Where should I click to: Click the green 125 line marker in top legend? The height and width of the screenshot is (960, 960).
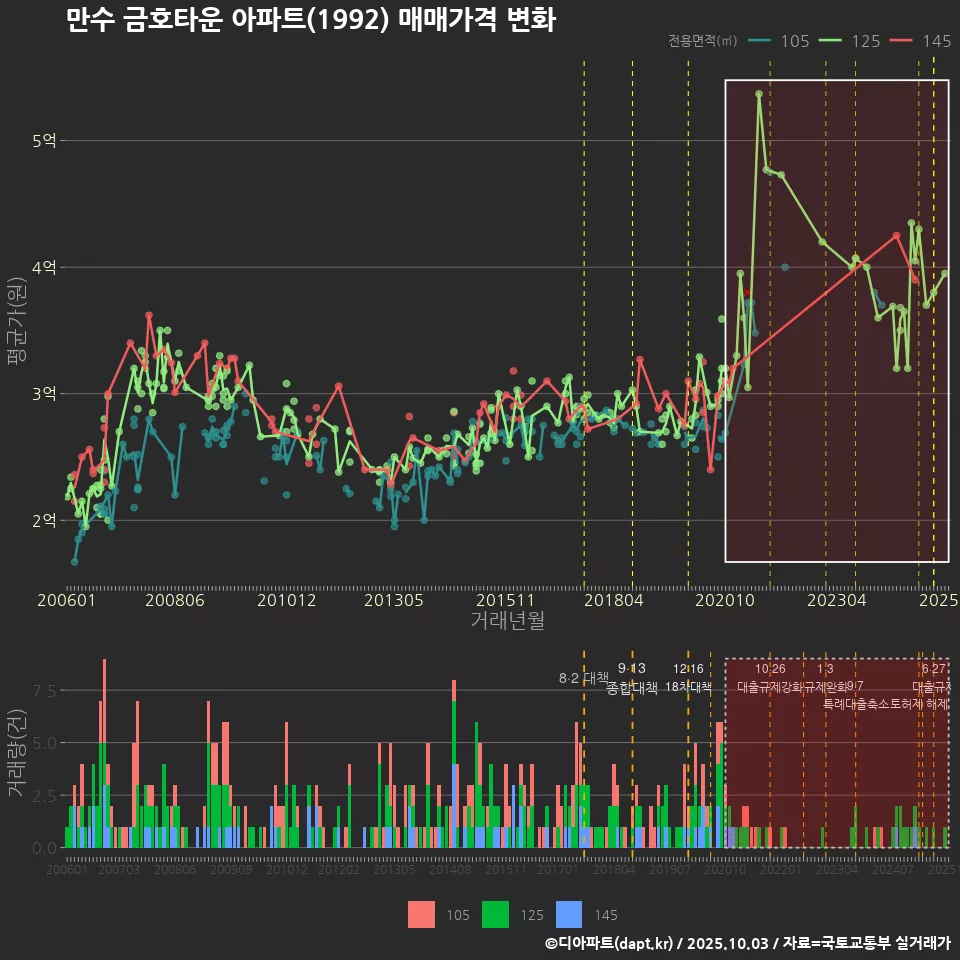[x=831, y=41]
